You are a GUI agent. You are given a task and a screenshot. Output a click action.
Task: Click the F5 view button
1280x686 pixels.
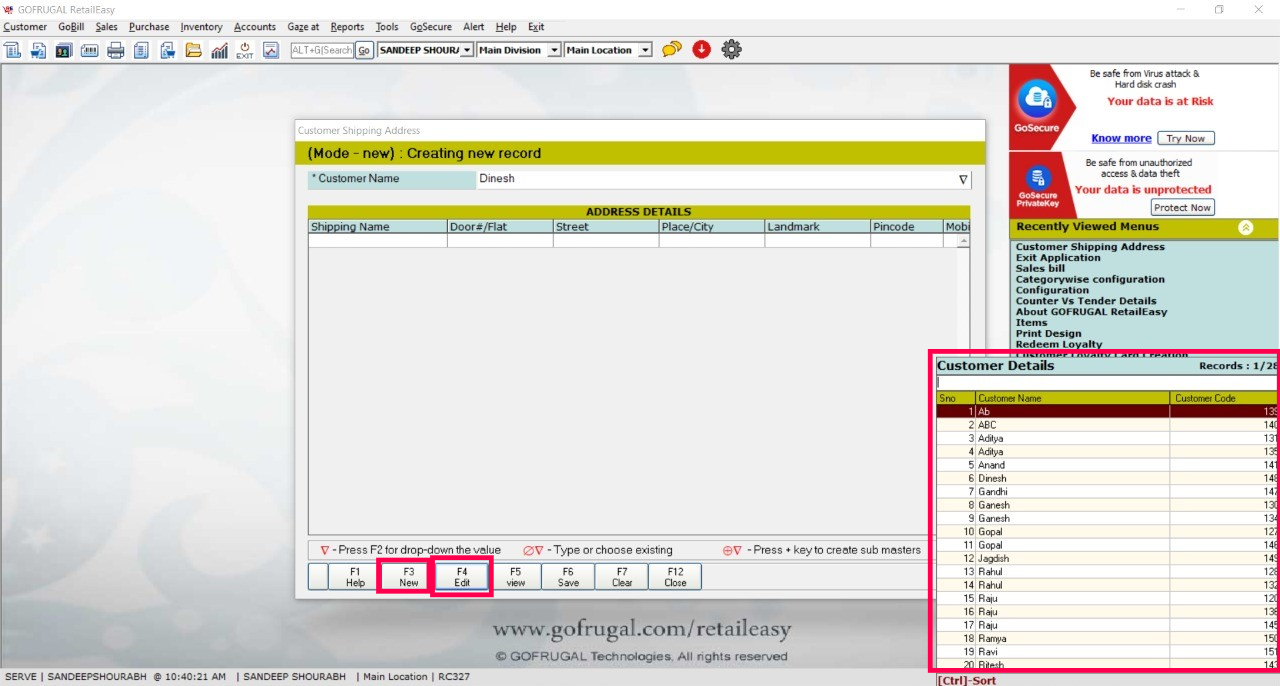pyautogui.click(x=515, y=577)
